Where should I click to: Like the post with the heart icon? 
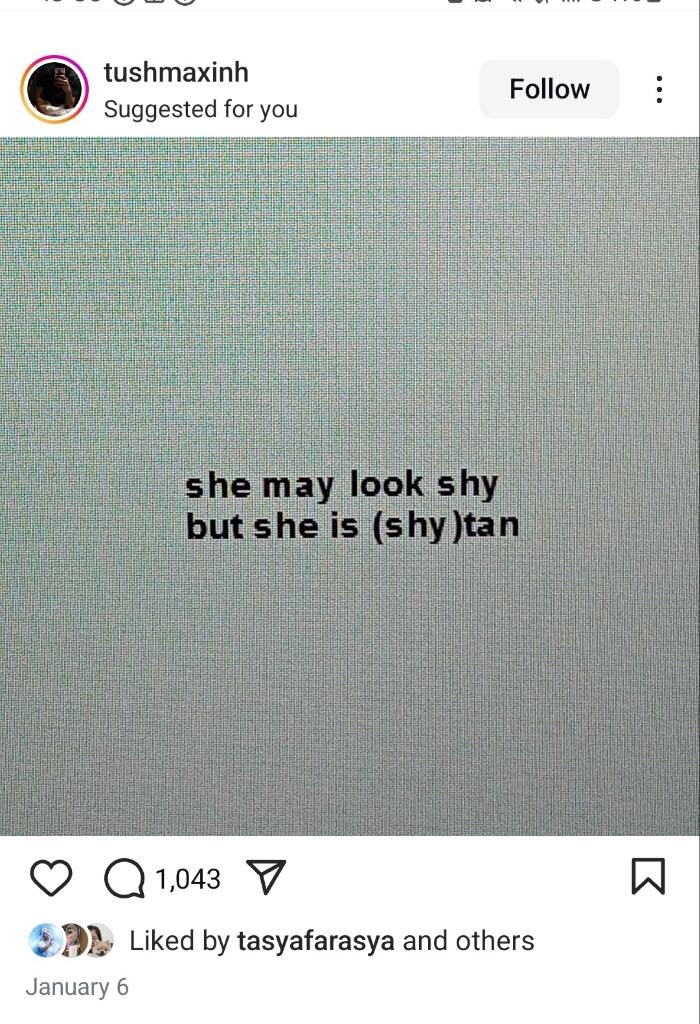tap(51, 878)
